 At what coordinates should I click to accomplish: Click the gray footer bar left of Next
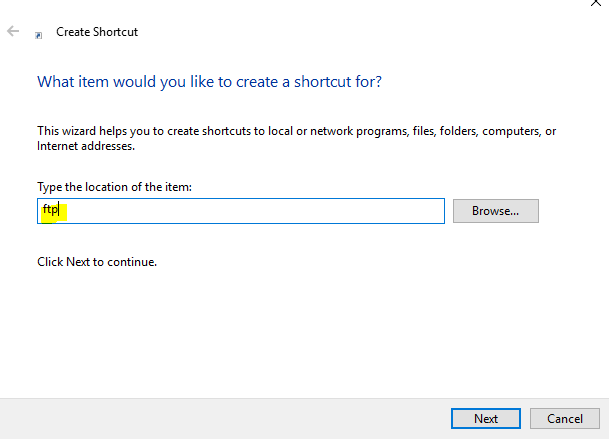click(x=220, y=417)
